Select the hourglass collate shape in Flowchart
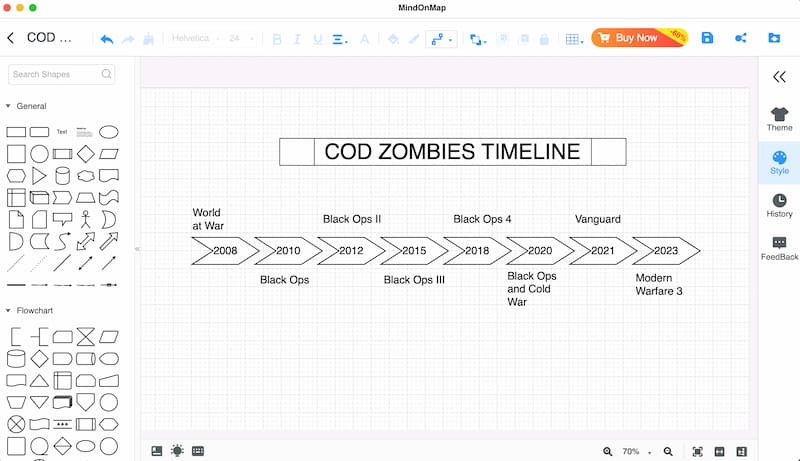800x461 pixels. click(x=85, y=337)
